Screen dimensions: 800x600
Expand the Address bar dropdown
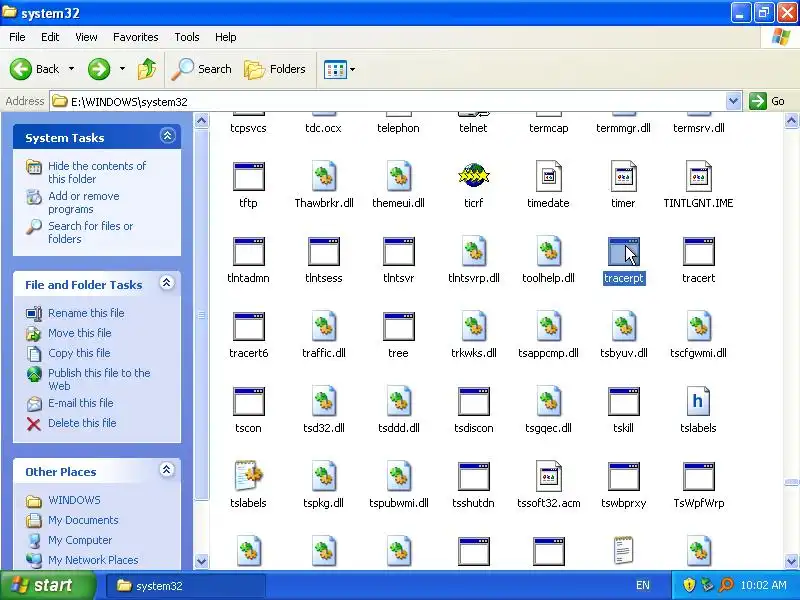[733, 101]
